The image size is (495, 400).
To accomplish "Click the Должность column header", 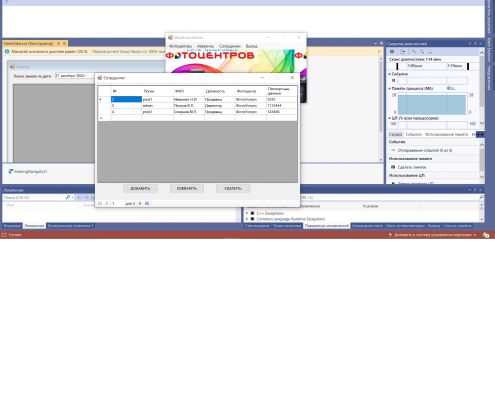I will 219,91.
